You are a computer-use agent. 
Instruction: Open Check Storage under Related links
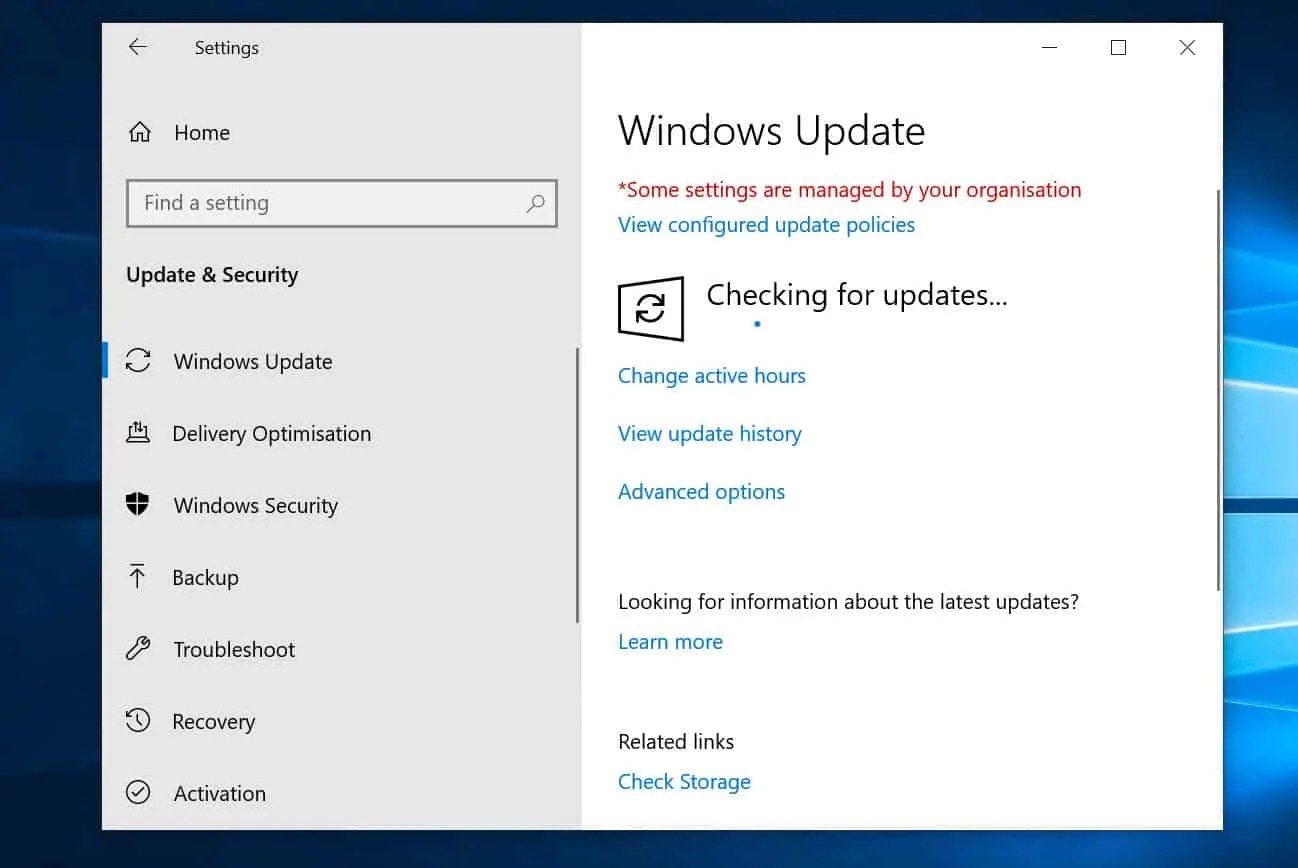(x=684, y=781)
